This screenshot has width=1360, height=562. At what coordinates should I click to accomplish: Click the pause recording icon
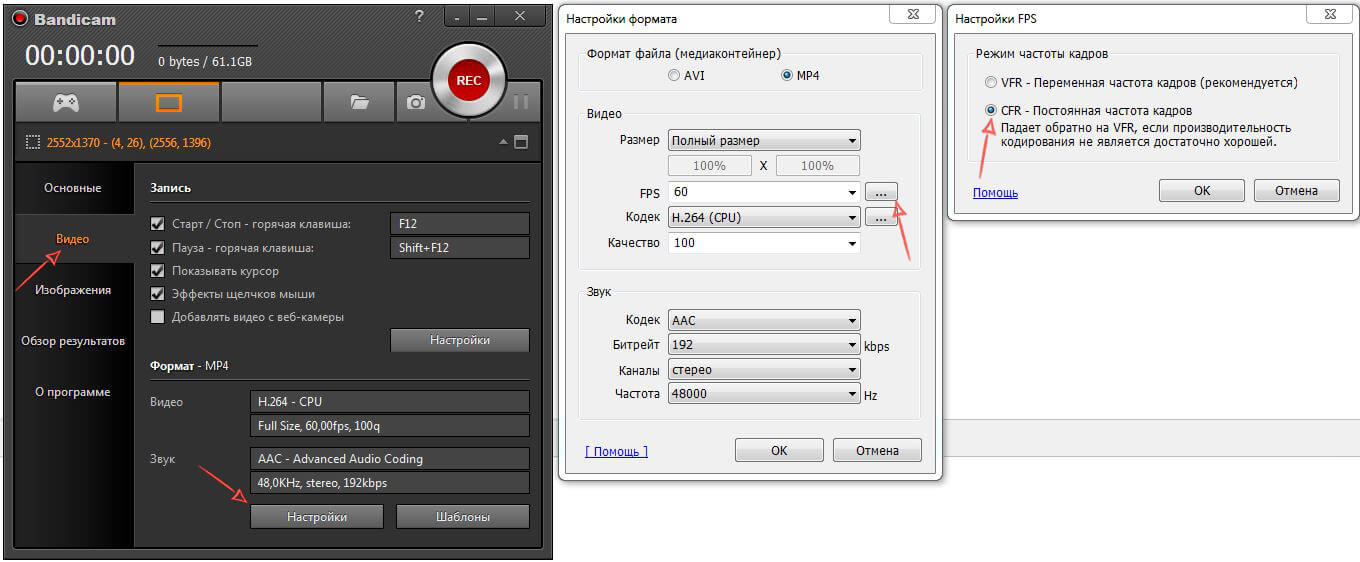click(x=520, y=102)
